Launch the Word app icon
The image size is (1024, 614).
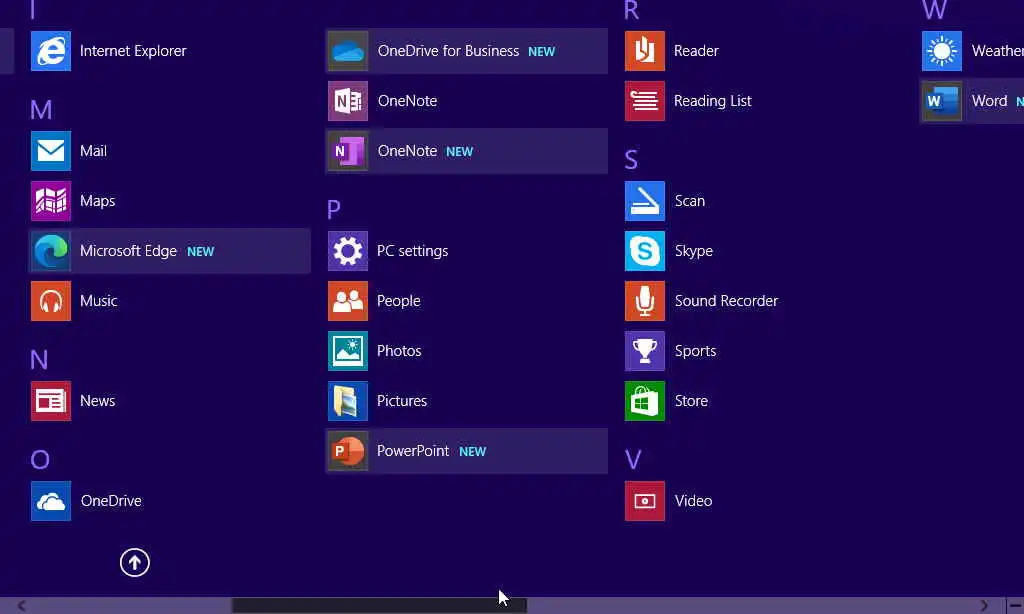pyautogui.click(x=942, y=101)
